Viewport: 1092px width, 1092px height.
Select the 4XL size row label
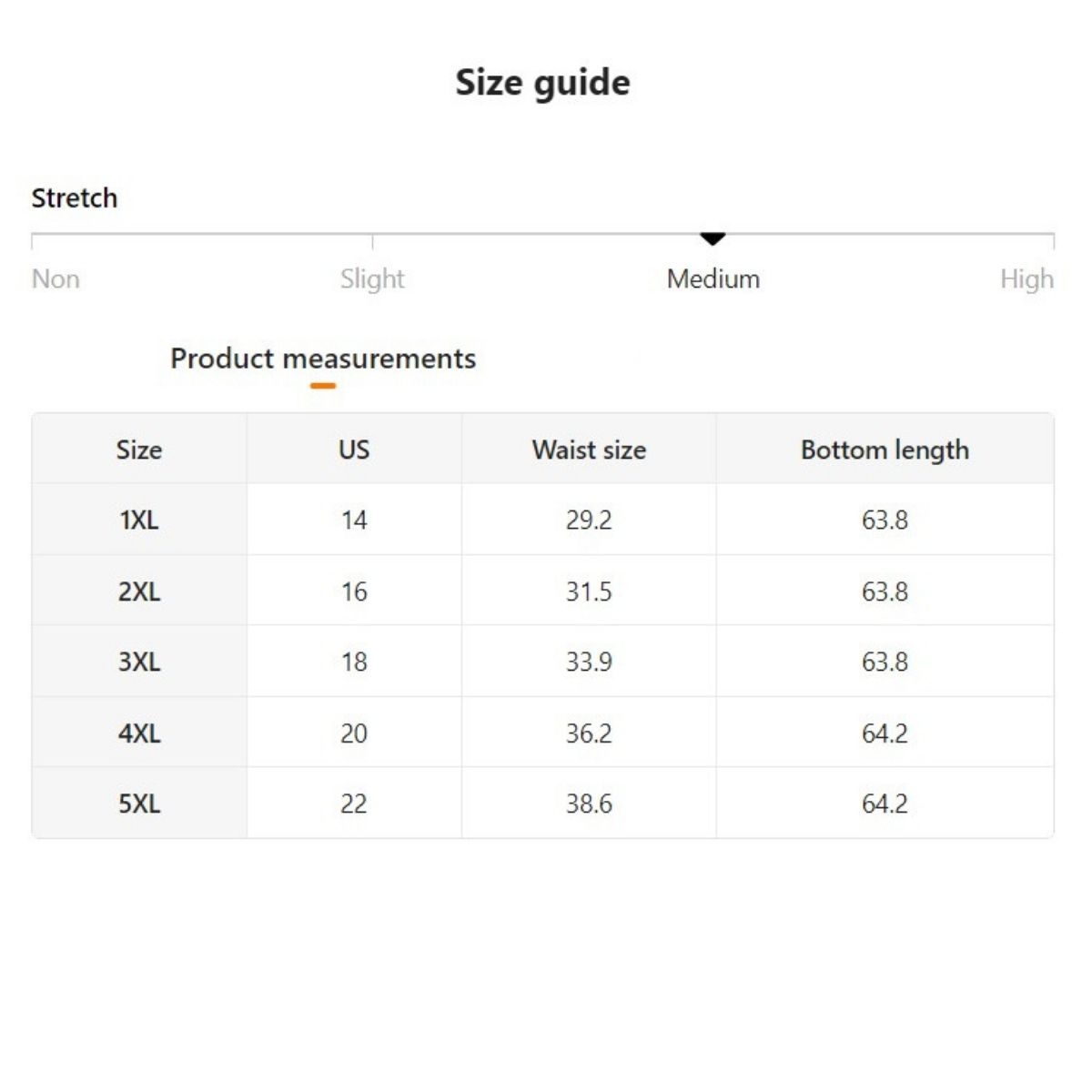click(x=139, y=733)
